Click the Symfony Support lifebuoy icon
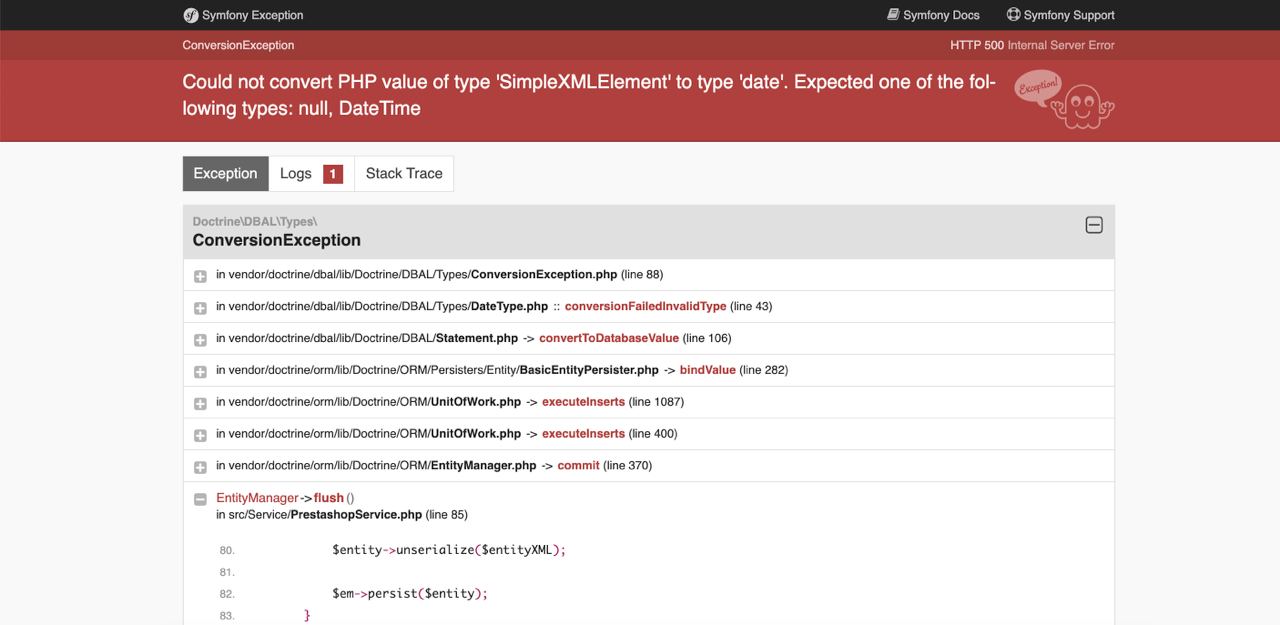The width and height of the screenshot is (1280, 625). (x=1013, y=15)
